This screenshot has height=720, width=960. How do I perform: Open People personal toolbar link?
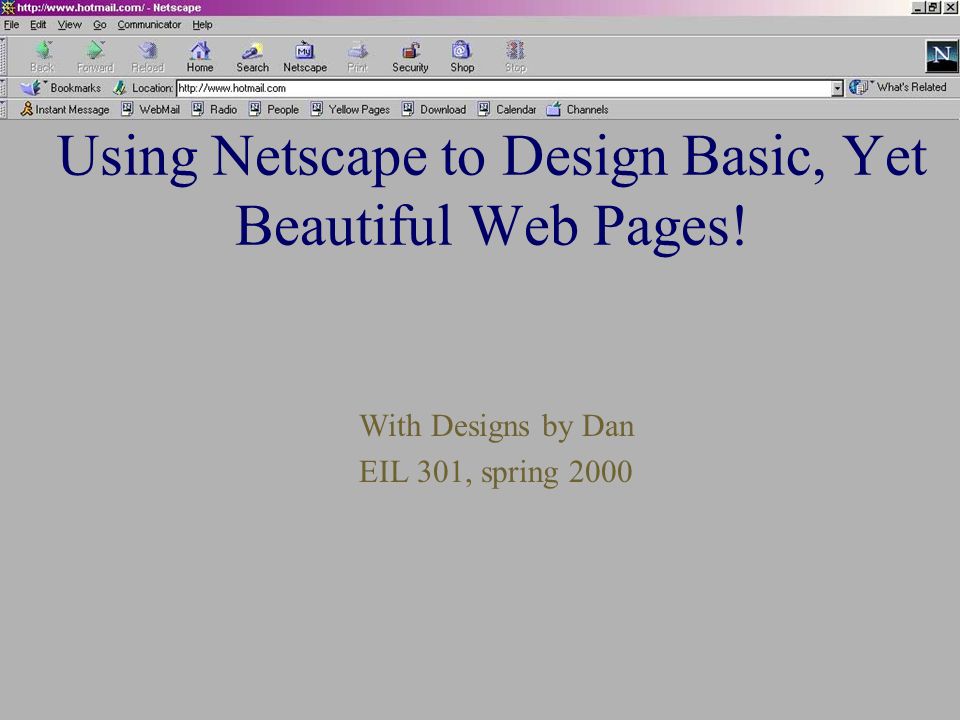point(274,110)
